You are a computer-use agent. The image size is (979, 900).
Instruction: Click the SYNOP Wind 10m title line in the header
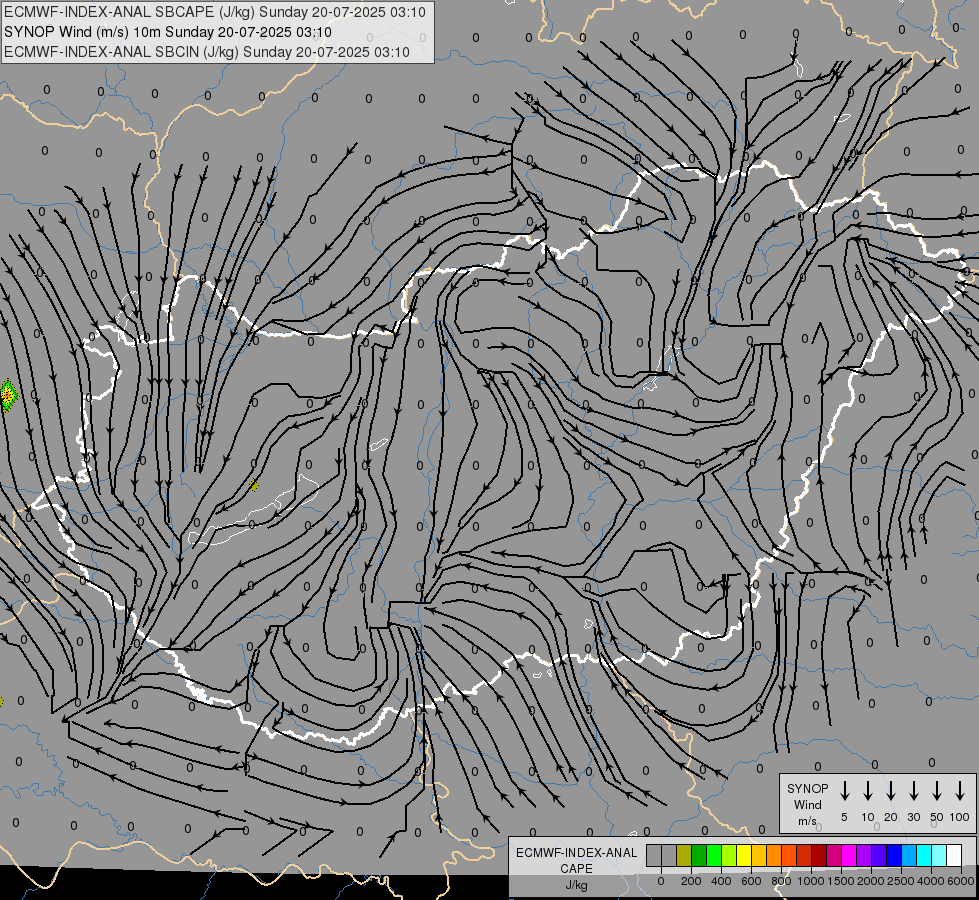pyautogui.click(x=167, y=32)
